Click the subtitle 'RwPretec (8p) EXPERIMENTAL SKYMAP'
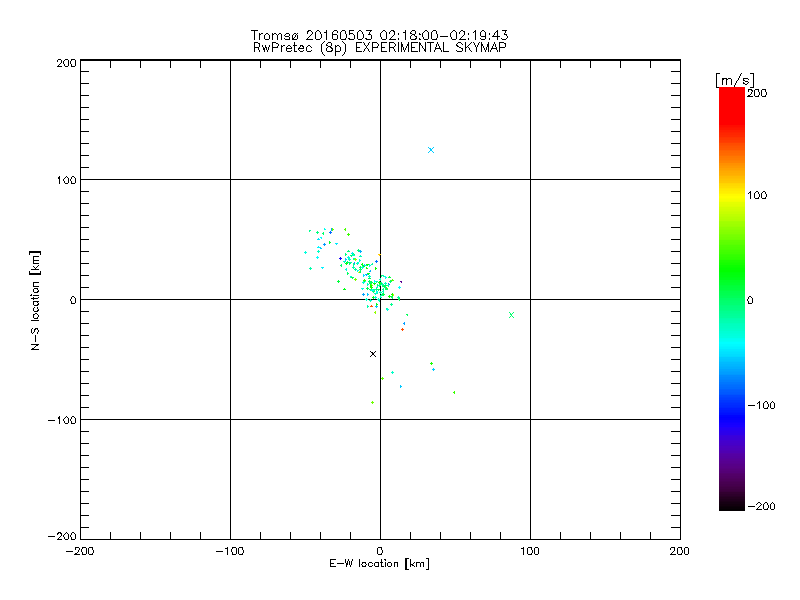800x600 pixels. [x=380, y=48]
